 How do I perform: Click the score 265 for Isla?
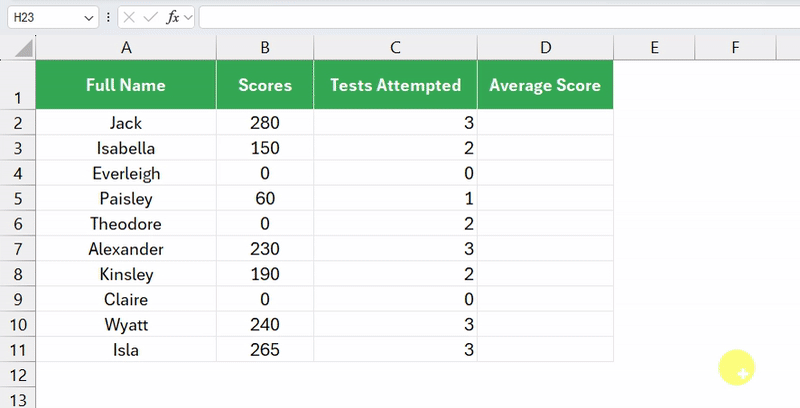pyautogui.click(x=265, y=350)
